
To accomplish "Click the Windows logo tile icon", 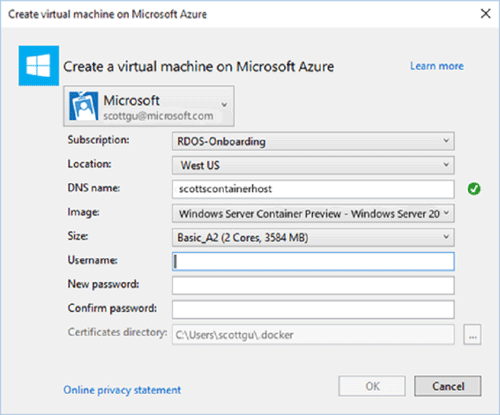I will 39,66.
